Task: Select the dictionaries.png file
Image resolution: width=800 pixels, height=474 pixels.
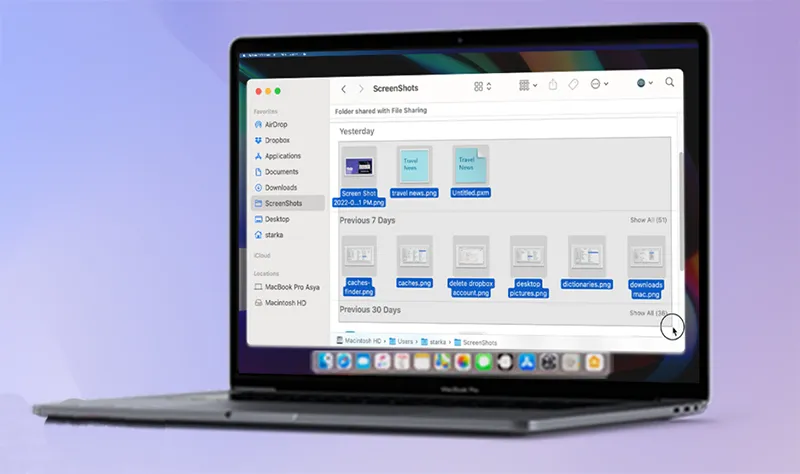Action: coord(587,262)
